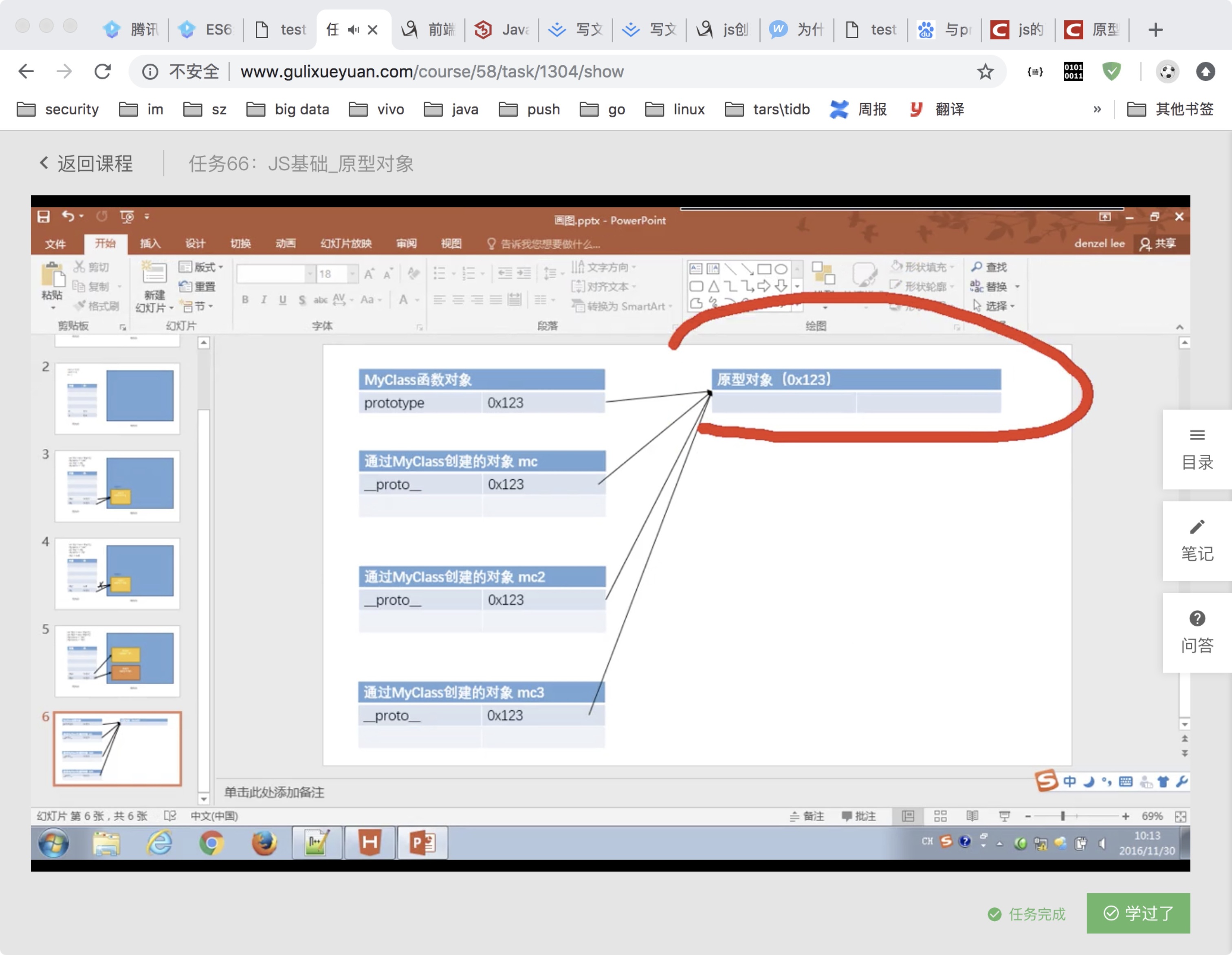The height and width of the screenshot is (955, 1232).
Task: Expand hidden bookmarks overflow chevron
Action: tap(1097, 109)
